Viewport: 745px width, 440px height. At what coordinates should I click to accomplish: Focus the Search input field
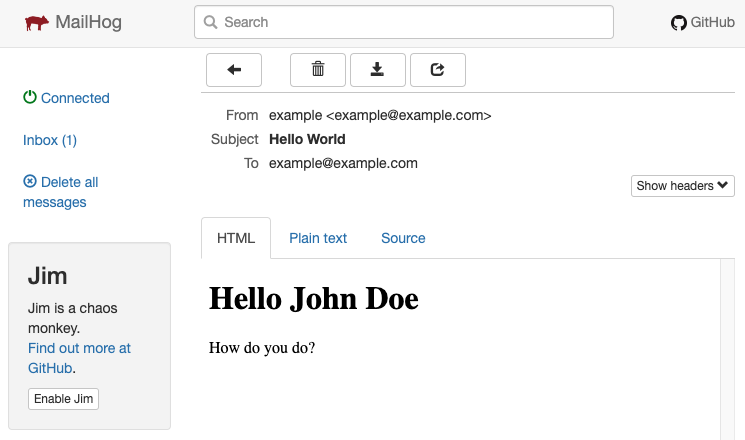tap(404, 22)
